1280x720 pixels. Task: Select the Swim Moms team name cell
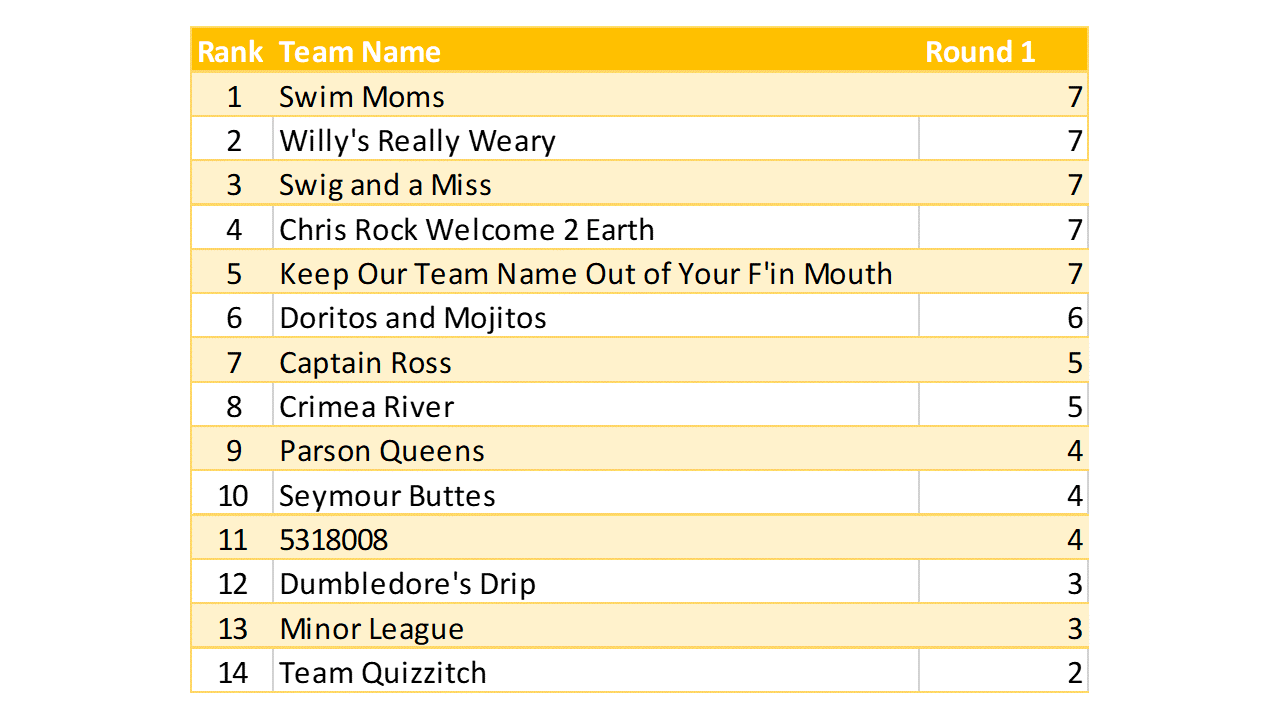point(362,97)
